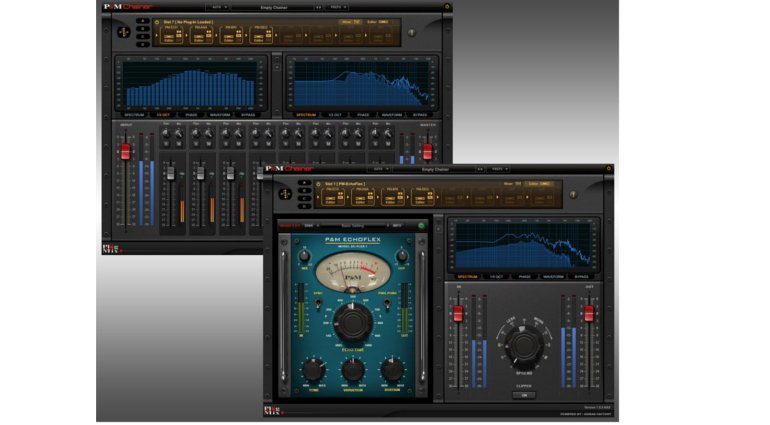Open Empty Chainer preset menu in back window
The width and height of the screenshot is (770, 425).
273,7
